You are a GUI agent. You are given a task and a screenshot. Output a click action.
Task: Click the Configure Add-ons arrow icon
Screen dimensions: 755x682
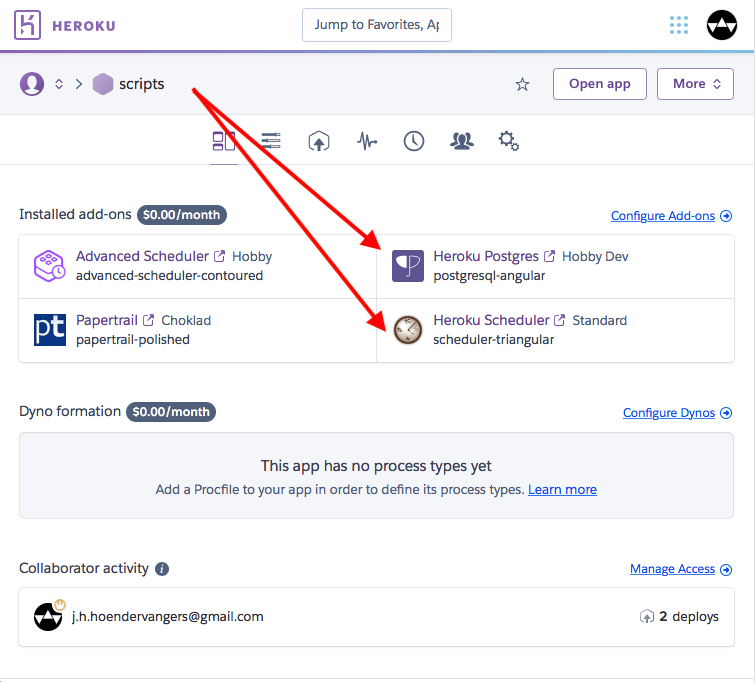726,216
